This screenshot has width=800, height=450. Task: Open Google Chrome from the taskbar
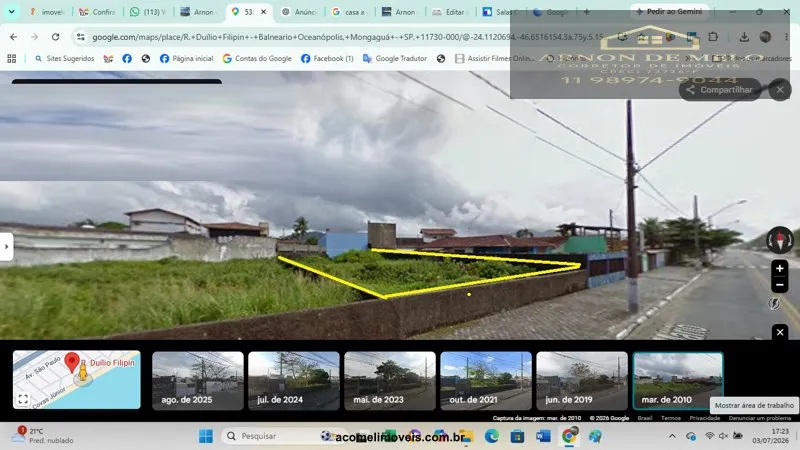569,436
